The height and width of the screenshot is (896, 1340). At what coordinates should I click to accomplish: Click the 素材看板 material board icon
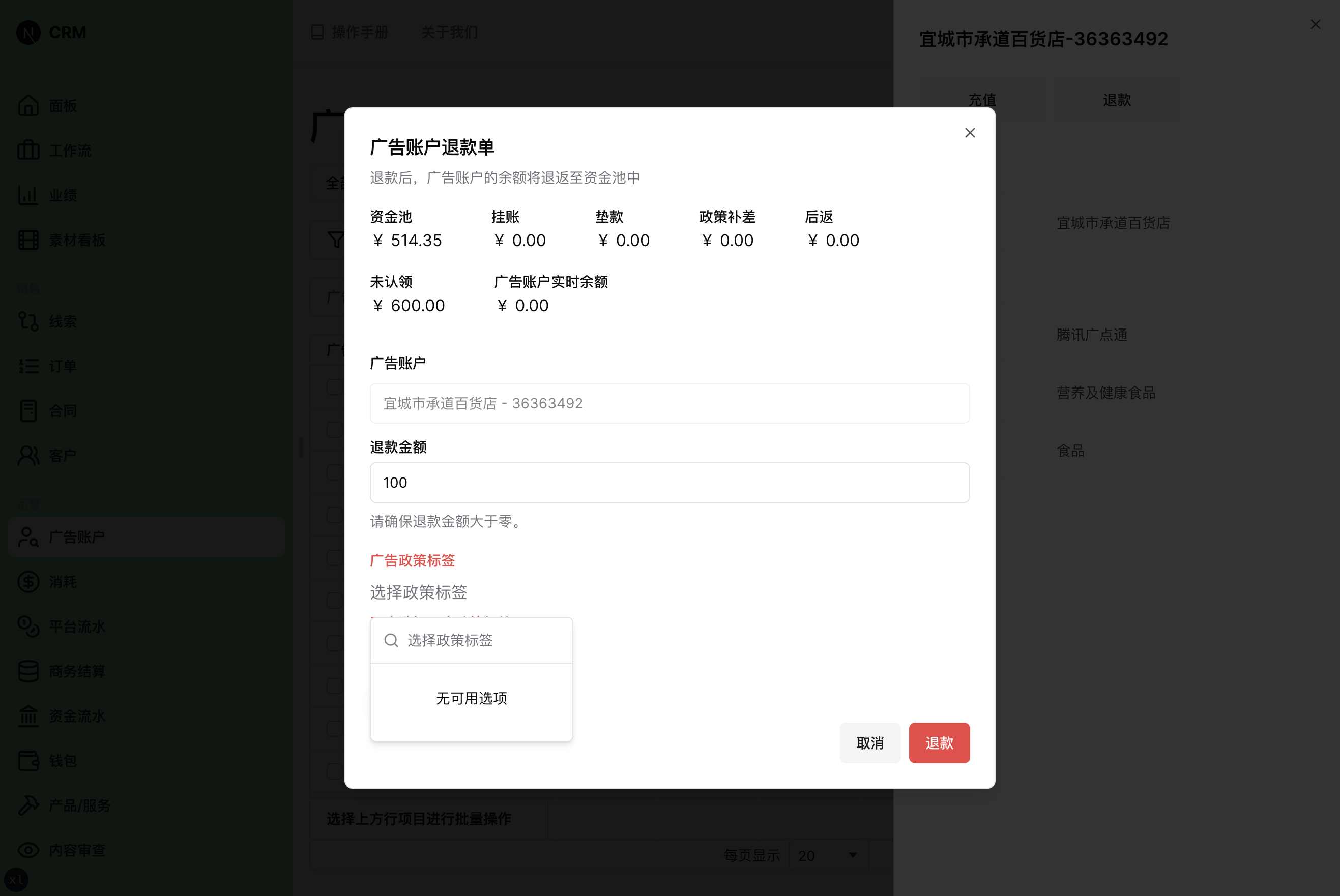coord(28,240)
